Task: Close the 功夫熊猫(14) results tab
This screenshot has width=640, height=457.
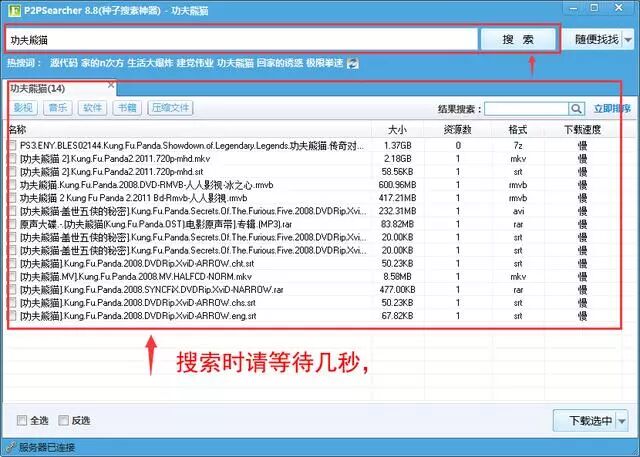Action: (111, 85)
